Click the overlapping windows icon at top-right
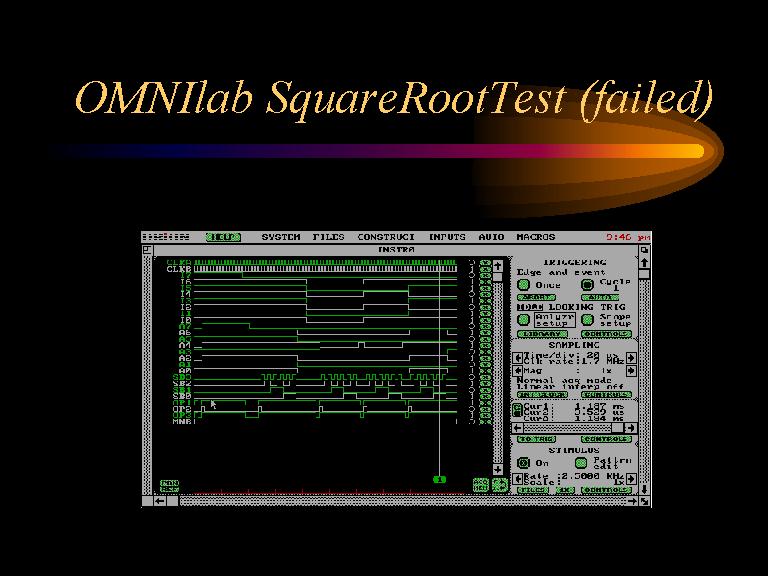 coord(644,248)
